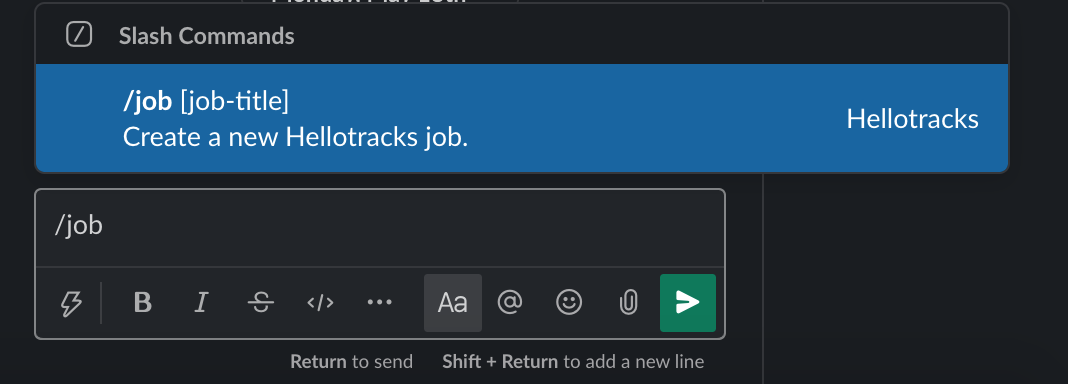The width and height of the screenshot is (1068, 384).
Task: Click the Hellotracks app label
Action: coord(912,119)
